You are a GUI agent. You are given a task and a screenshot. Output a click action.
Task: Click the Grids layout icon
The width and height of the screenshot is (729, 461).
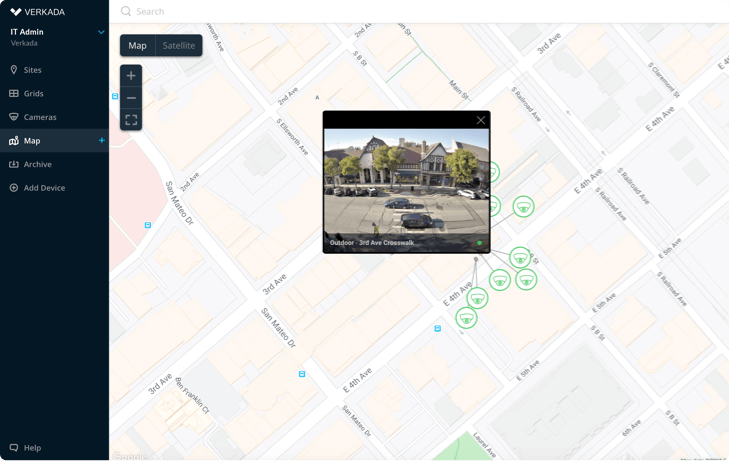click(x=14, y=93)
